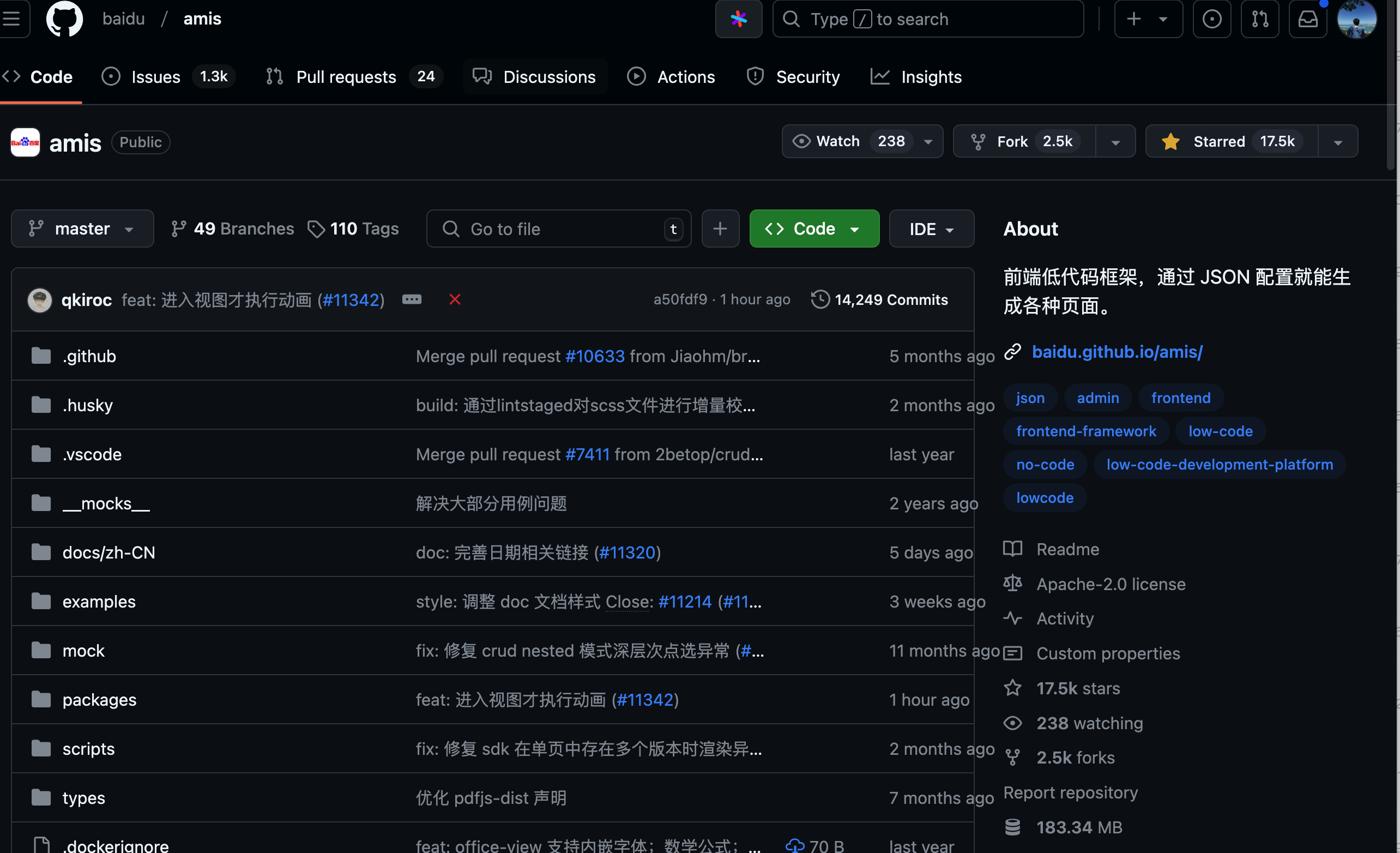Switch to the Issues tab

click(x=168, y=77)
